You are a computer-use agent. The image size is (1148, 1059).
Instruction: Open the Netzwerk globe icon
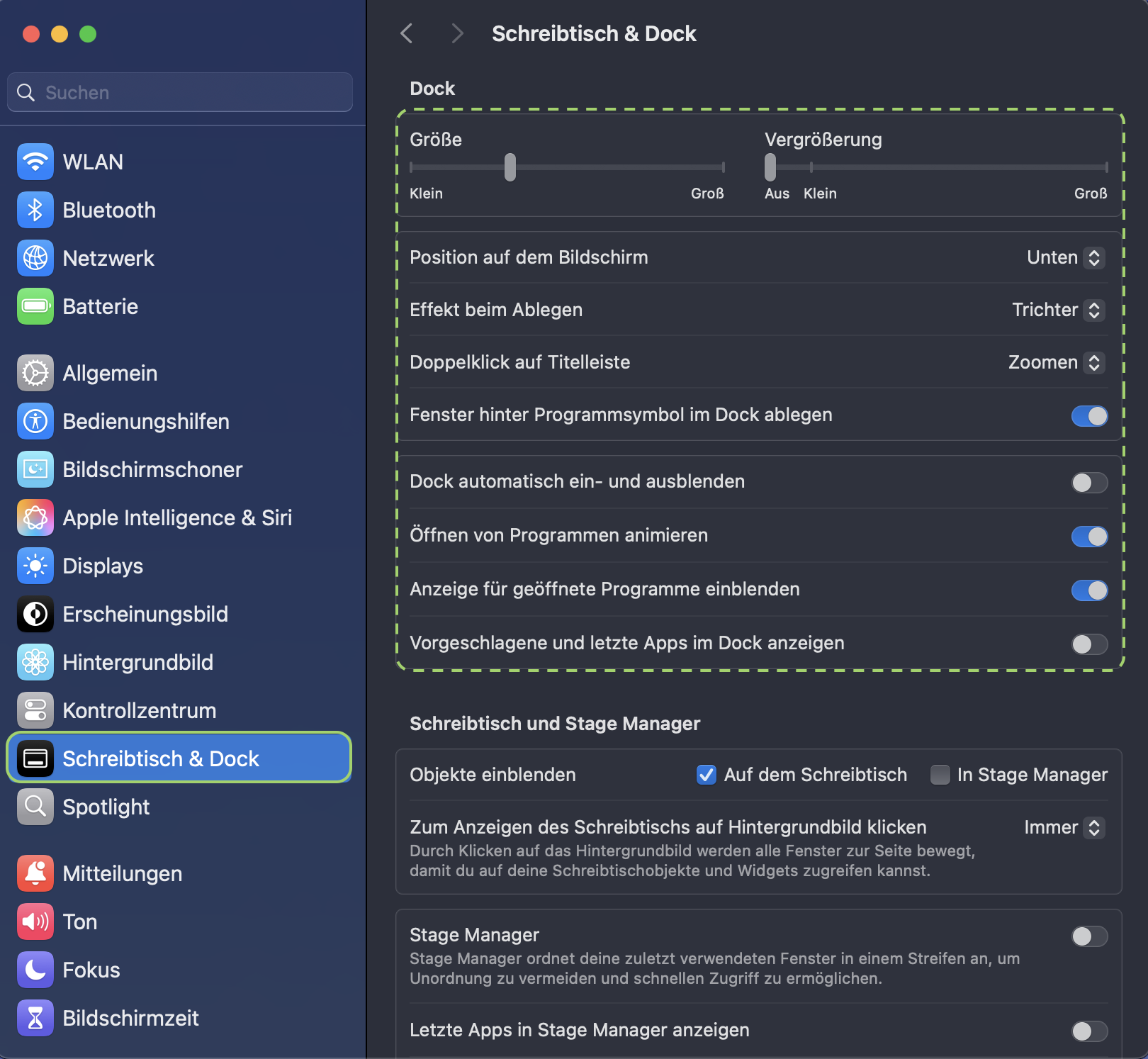tap(35, 258)
